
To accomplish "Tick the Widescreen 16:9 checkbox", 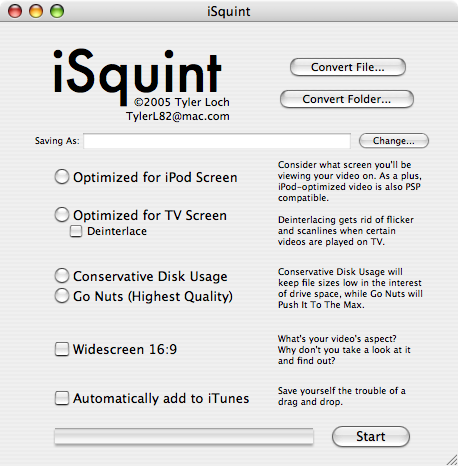I will coord(62,349).
